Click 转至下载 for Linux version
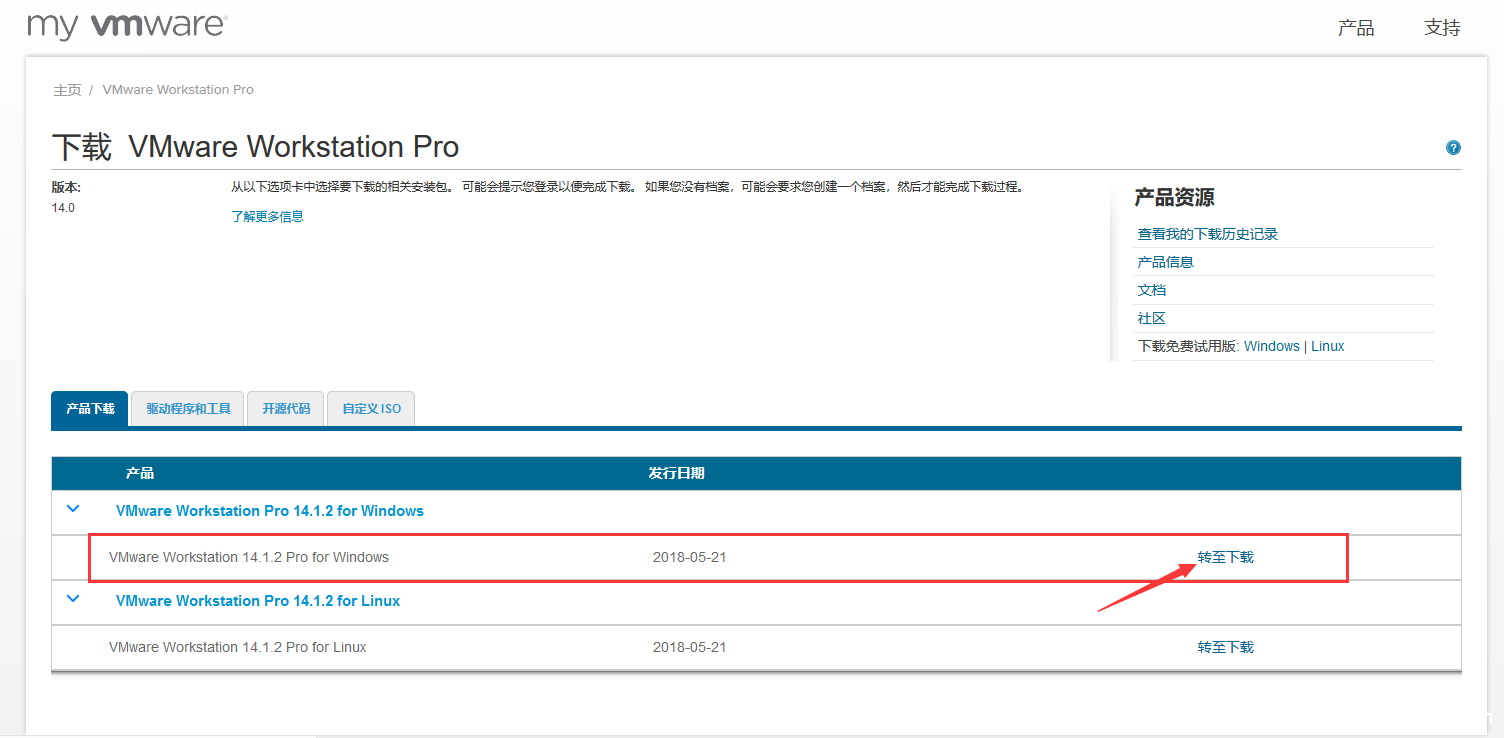 pos(1224,647)
